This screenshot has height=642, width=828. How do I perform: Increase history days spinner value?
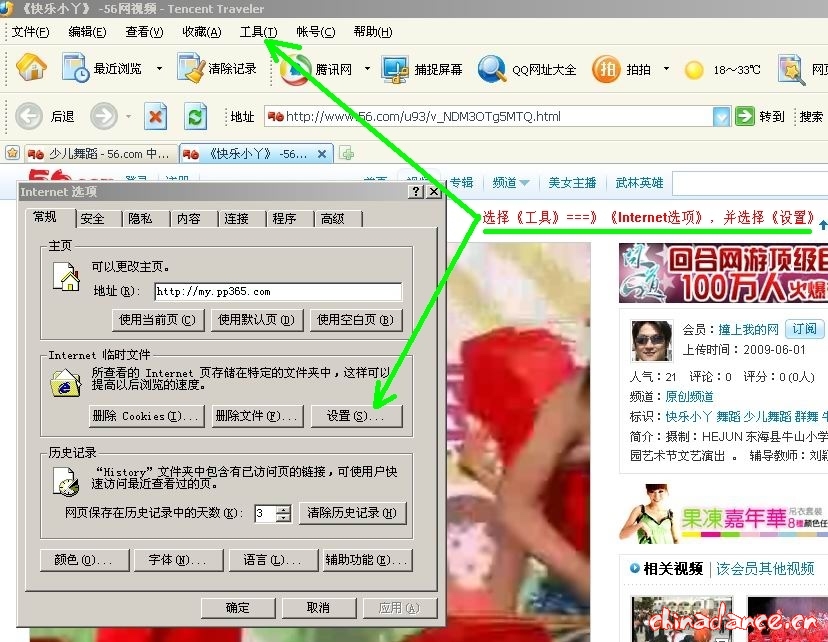[x=283, y=508]
